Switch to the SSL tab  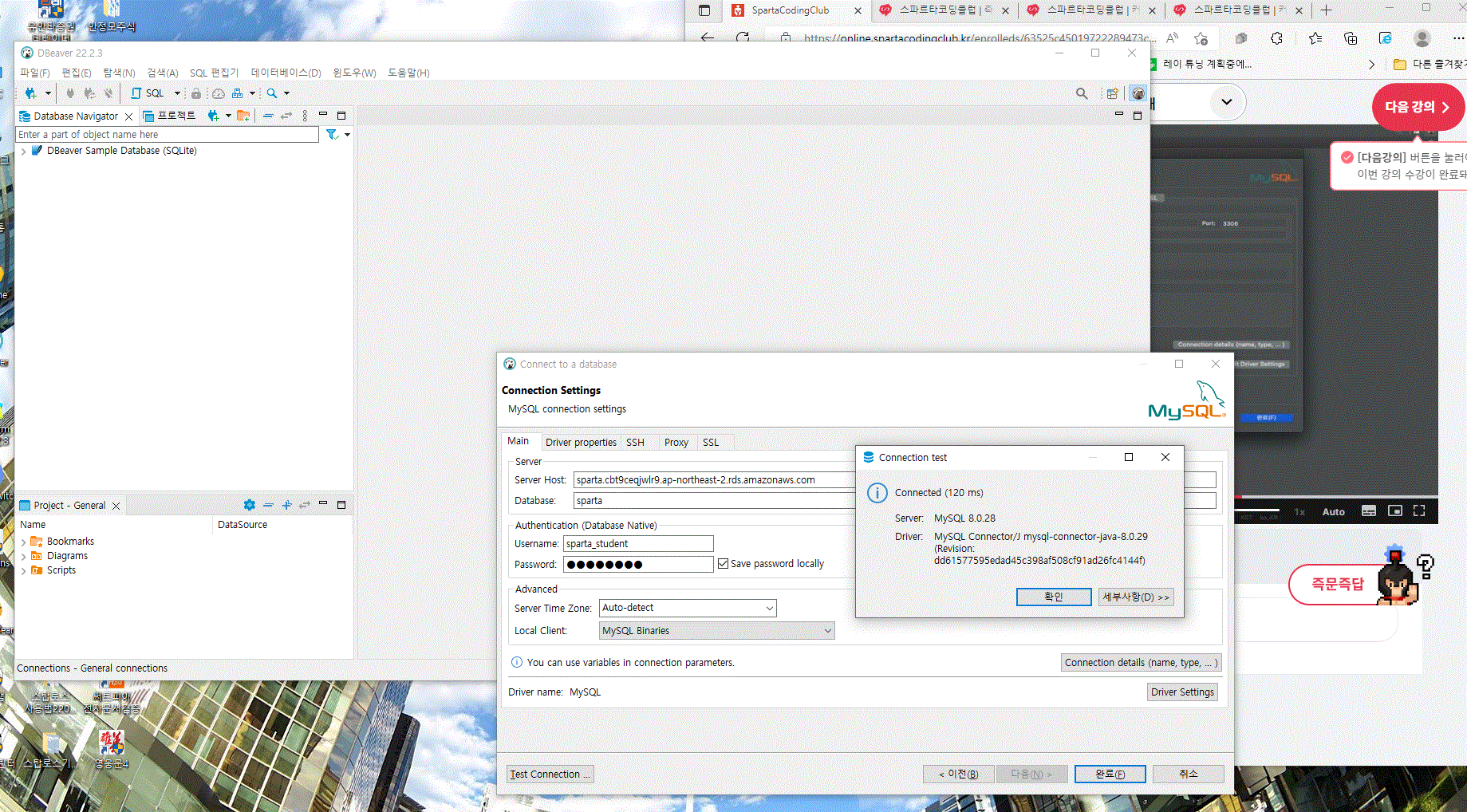pos(711,442)
